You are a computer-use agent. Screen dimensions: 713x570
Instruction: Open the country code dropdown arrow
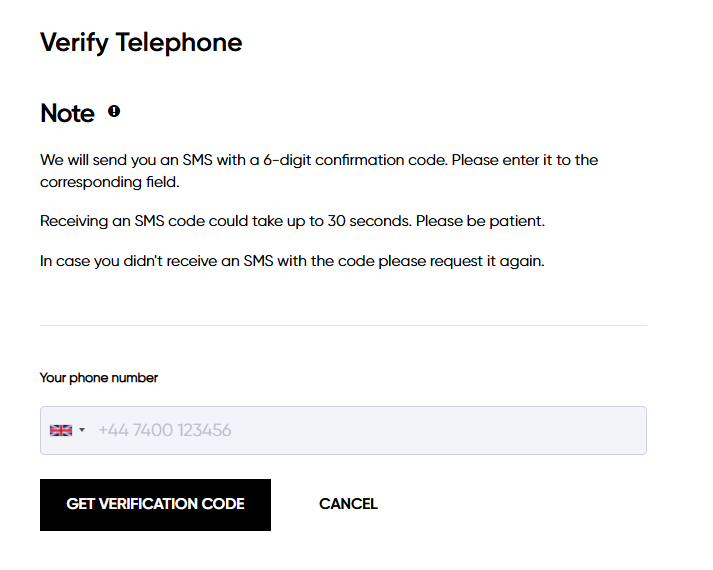coord(82,431)
